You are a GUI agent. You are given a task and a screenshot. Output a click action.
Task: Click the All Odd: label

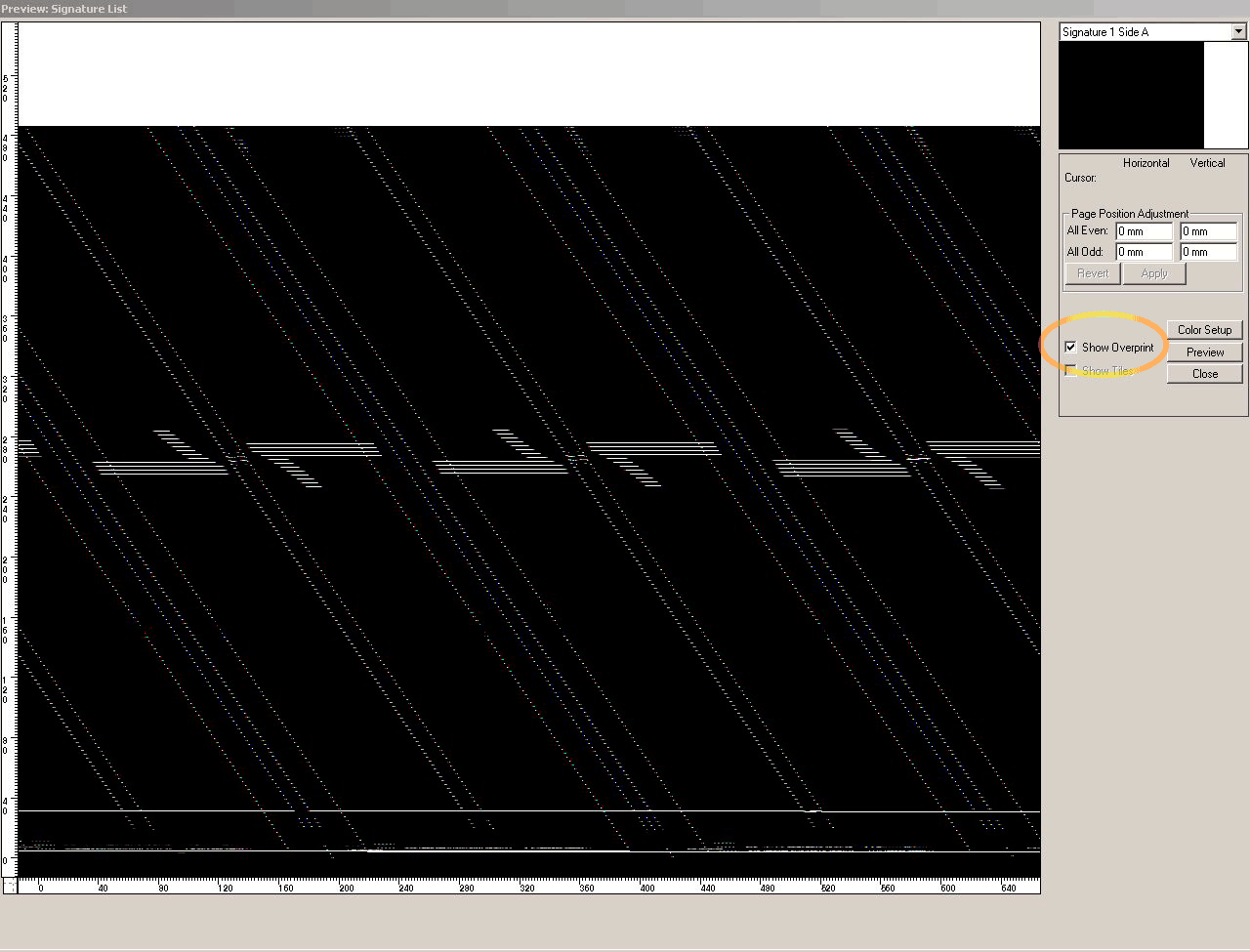1085,252
